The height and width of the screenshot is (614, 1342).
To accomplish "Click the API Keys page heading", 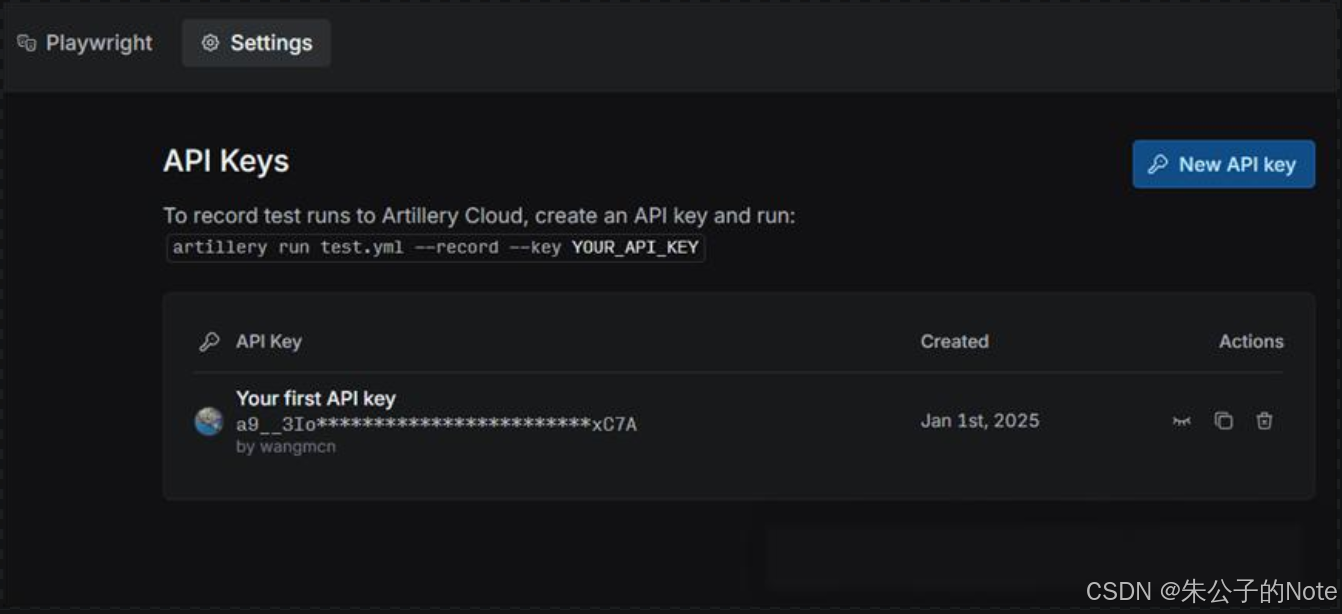I will pos(226,161).
